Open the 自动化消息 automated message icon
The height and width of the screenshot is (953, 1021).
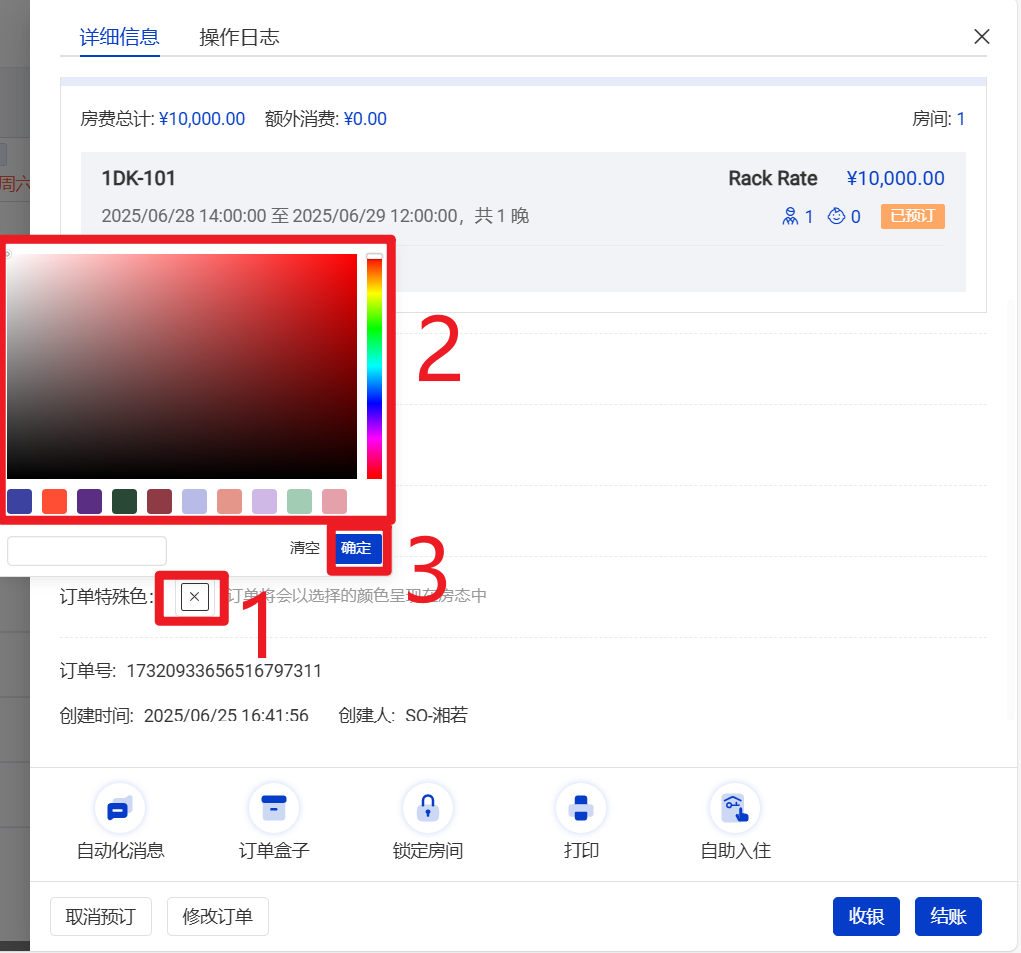pos(120,809)
